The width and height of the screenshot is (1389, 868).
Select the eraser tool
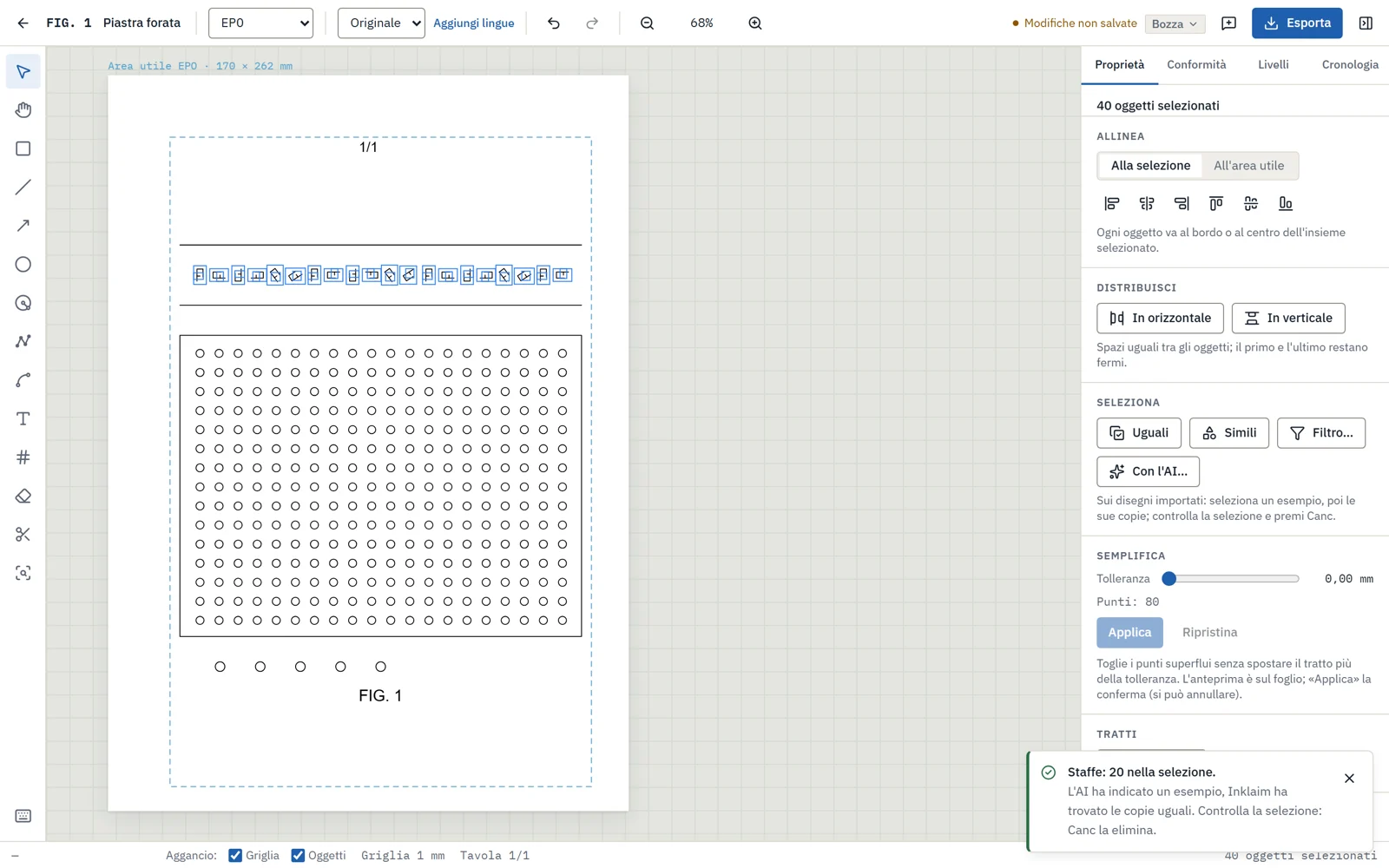(23, 496)
